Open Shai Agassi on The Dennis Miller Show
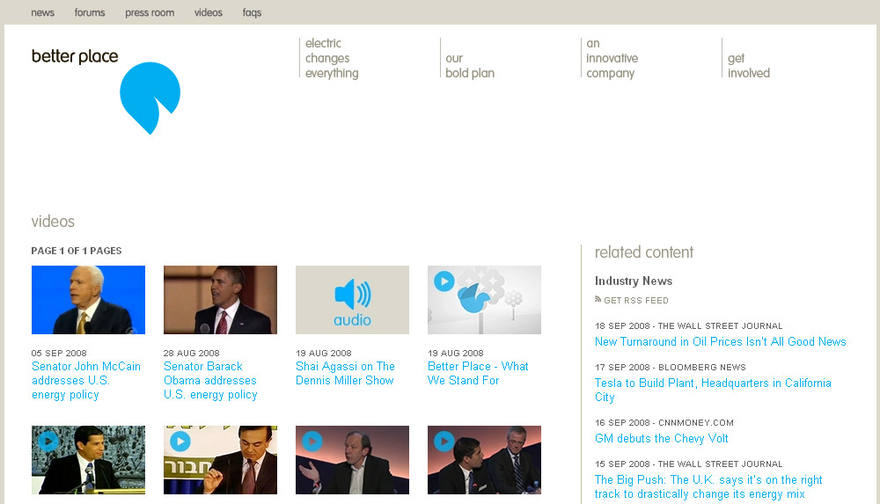Image resolution: width=880 pixels, height=504 pixels. [345, 373]
